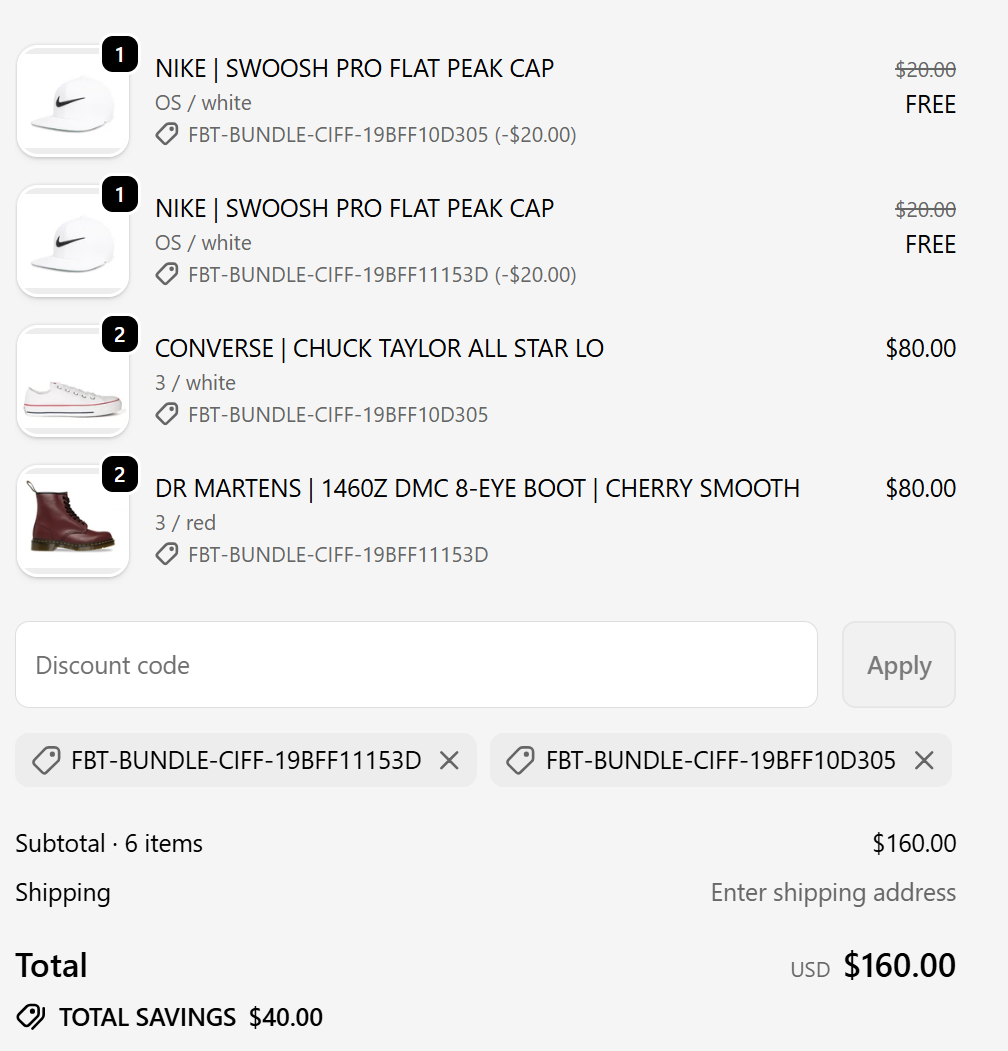Click the Apply discount button

[x=898, y=665]
